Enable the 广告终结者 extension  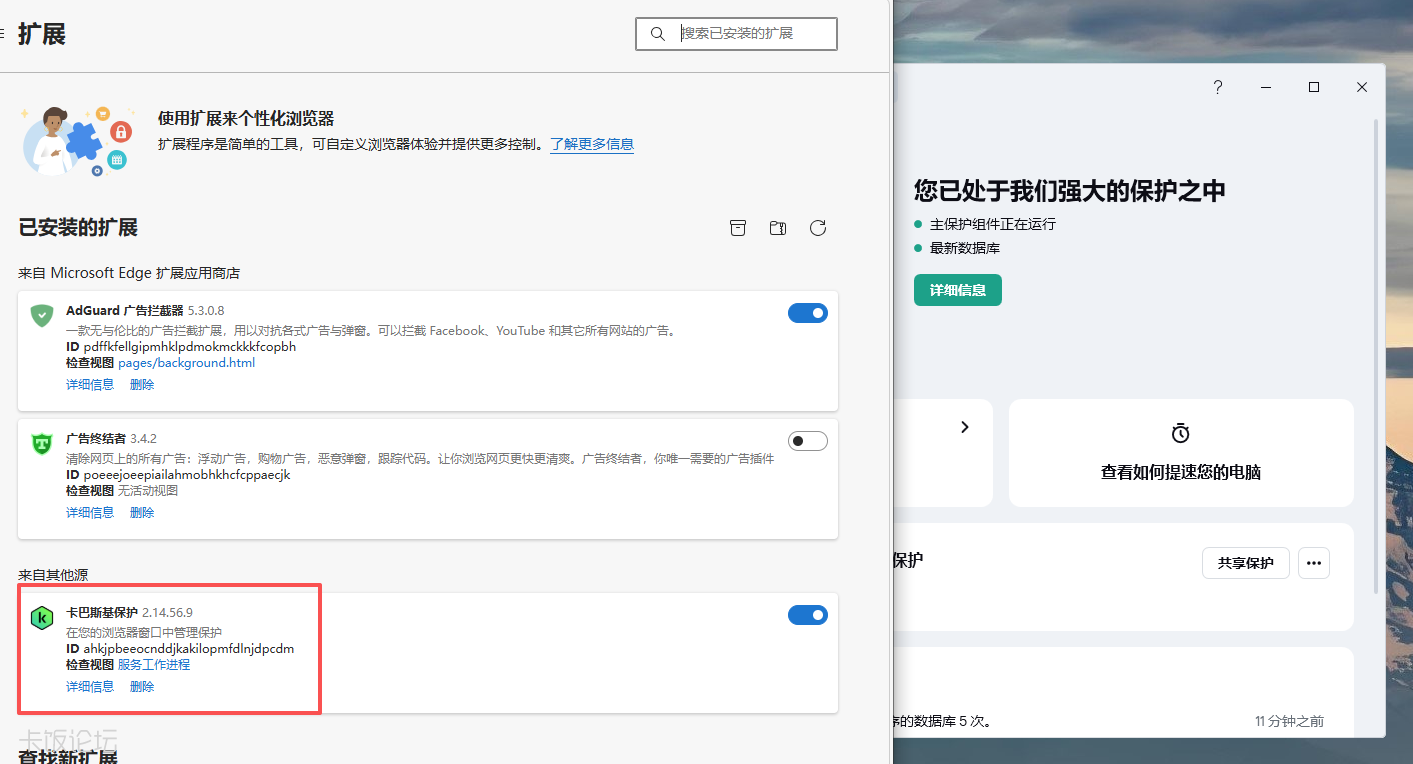pyautogui.click(x=807, y=440)
